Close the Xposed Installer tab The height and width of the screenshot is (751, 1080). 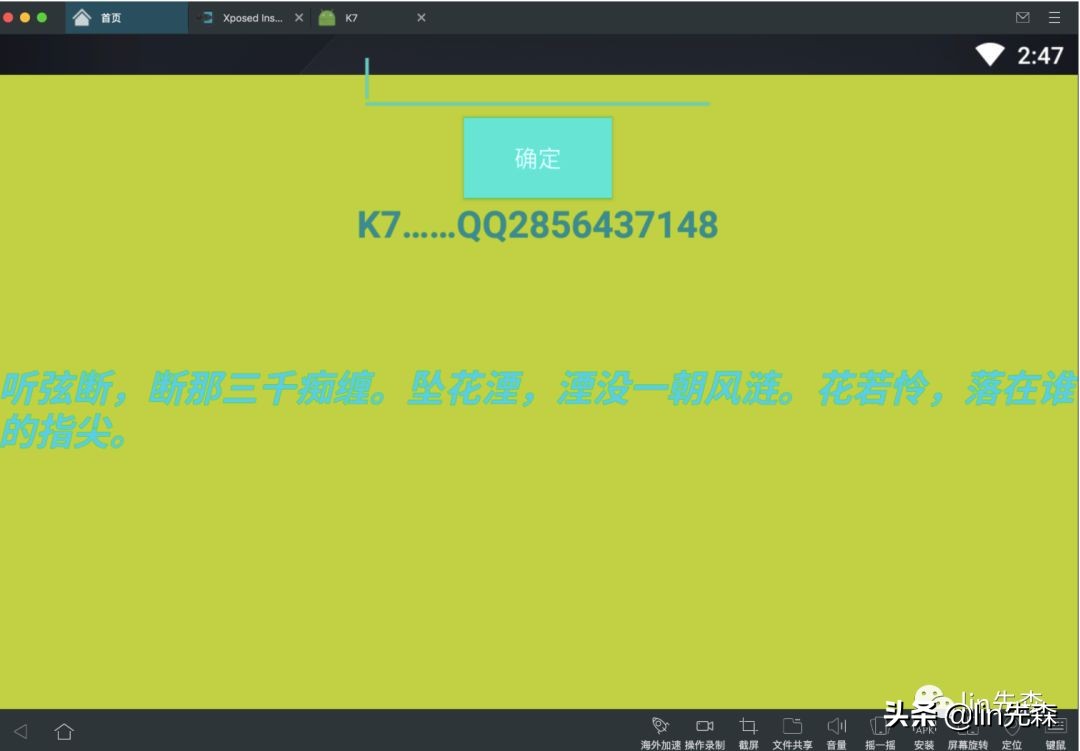click(299, 18)
